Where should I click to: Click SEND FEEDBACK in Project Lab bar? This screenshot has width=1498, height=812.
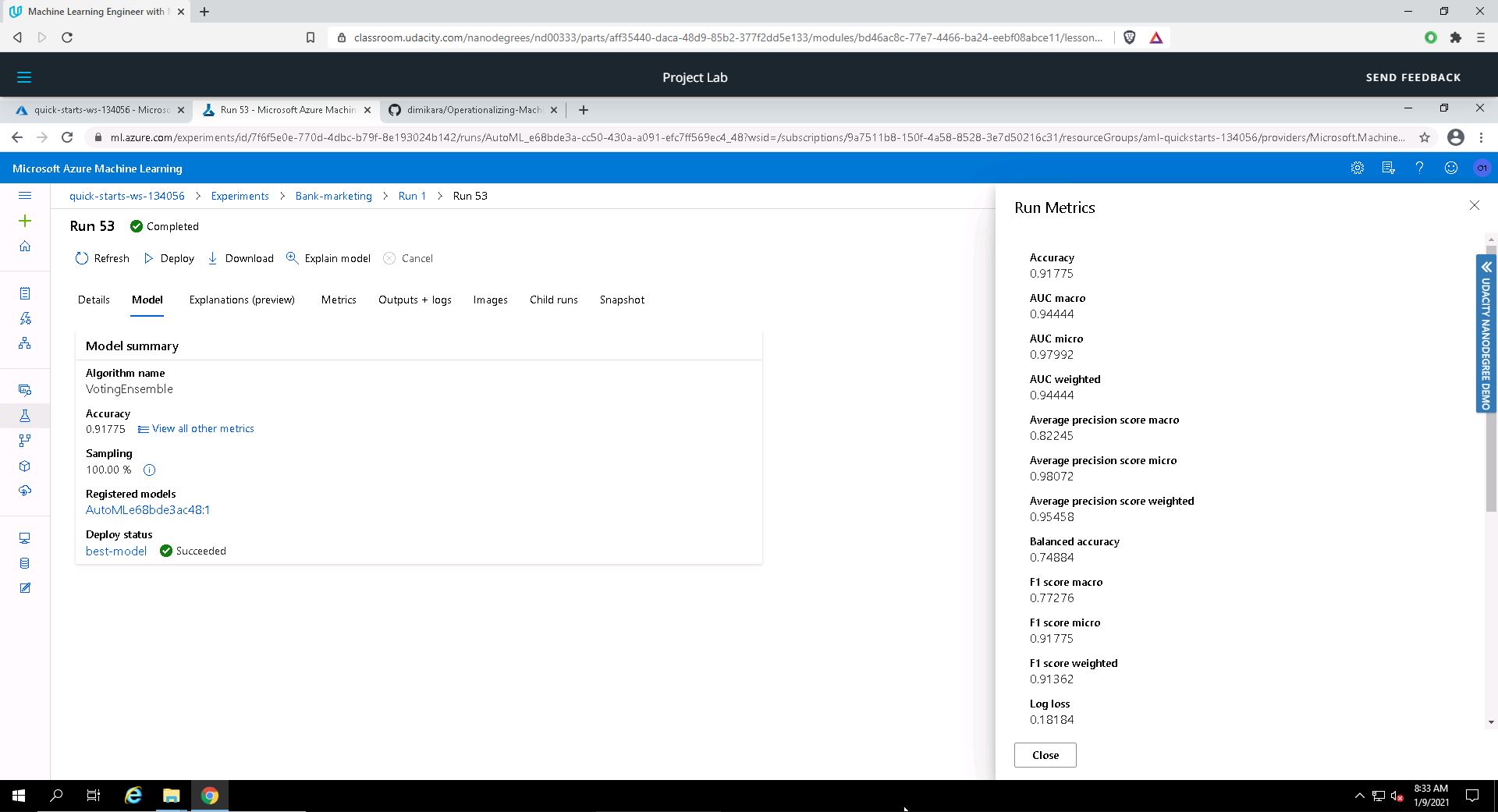pyautogui.click(x=1413, y=77)
